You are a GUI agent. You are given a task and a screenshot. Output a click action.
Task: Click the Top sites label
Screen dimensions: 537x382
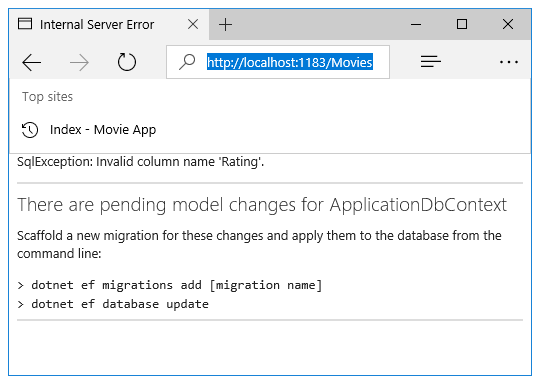pyautogui.click(x=48, y=97)
